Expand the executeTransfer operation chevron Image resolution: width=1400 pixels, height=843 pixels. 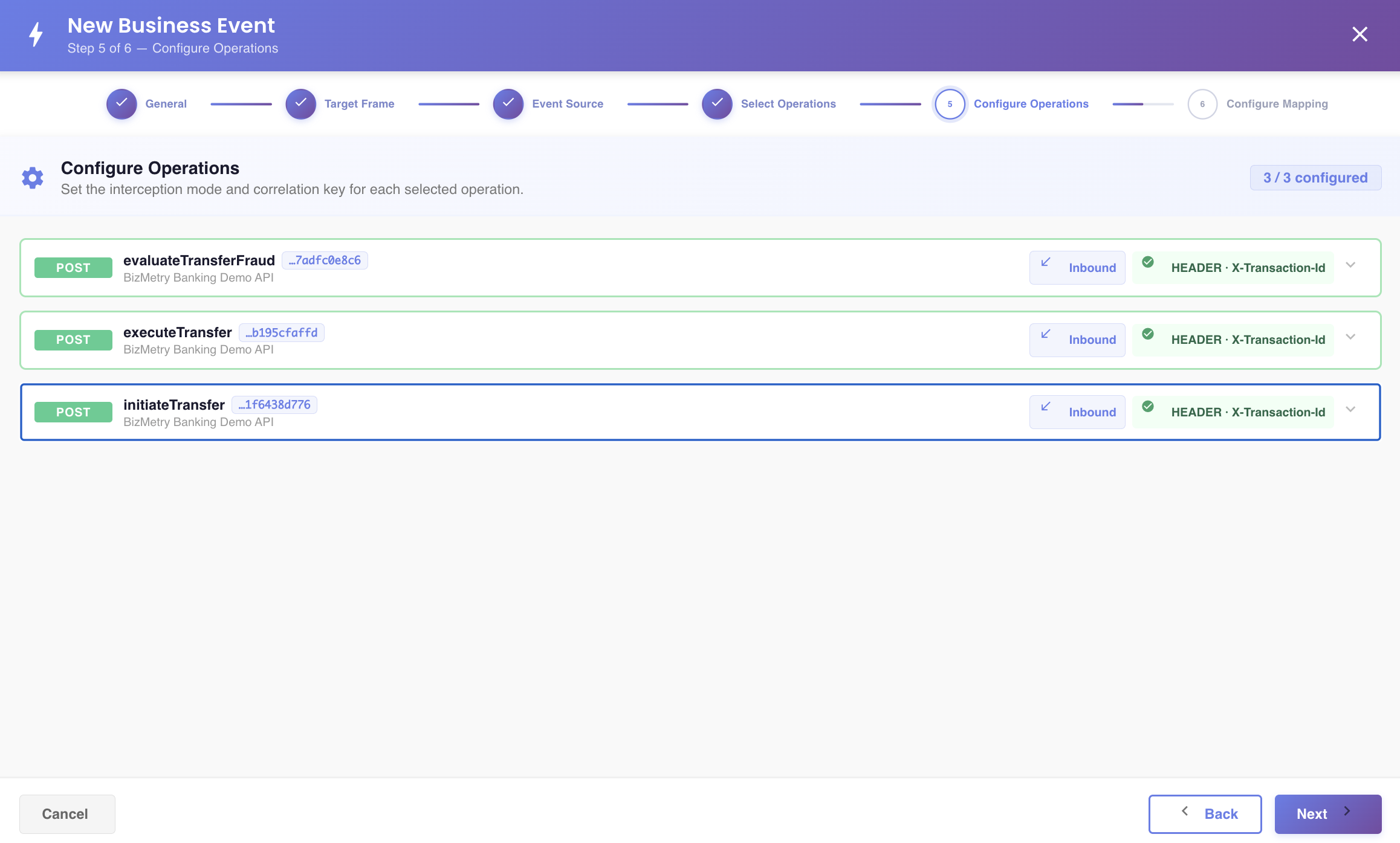[1350, 337]
